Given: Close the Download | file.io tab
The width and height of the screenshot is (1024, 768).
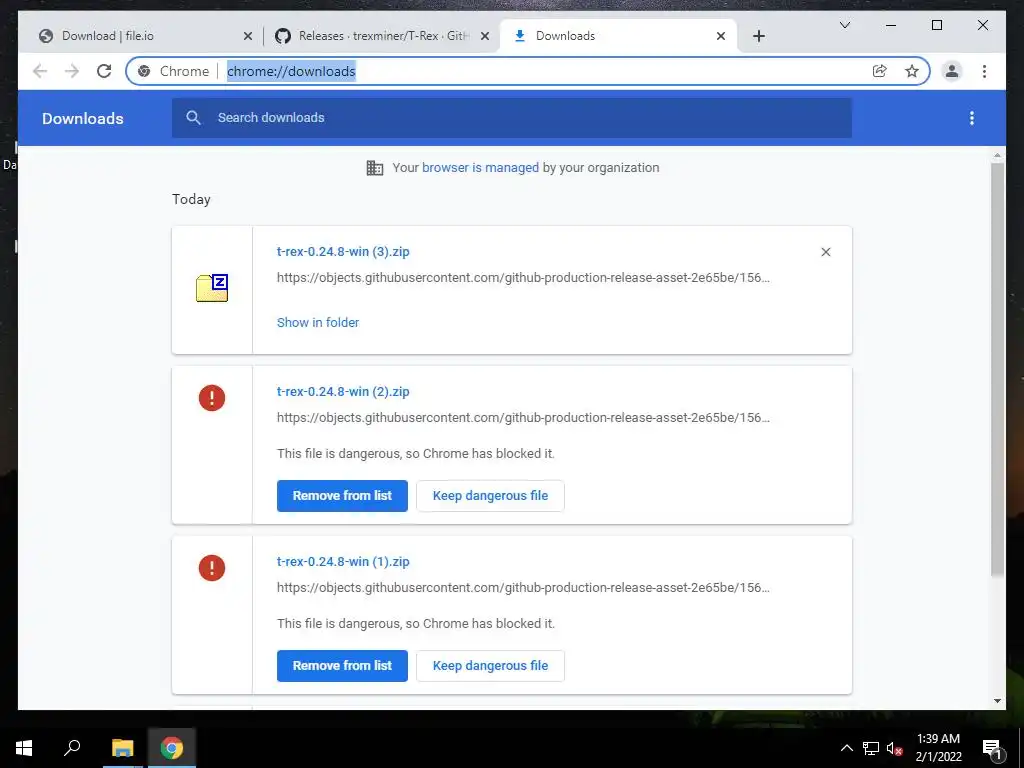Looking at the screenshot, I should tap(248, 36).
